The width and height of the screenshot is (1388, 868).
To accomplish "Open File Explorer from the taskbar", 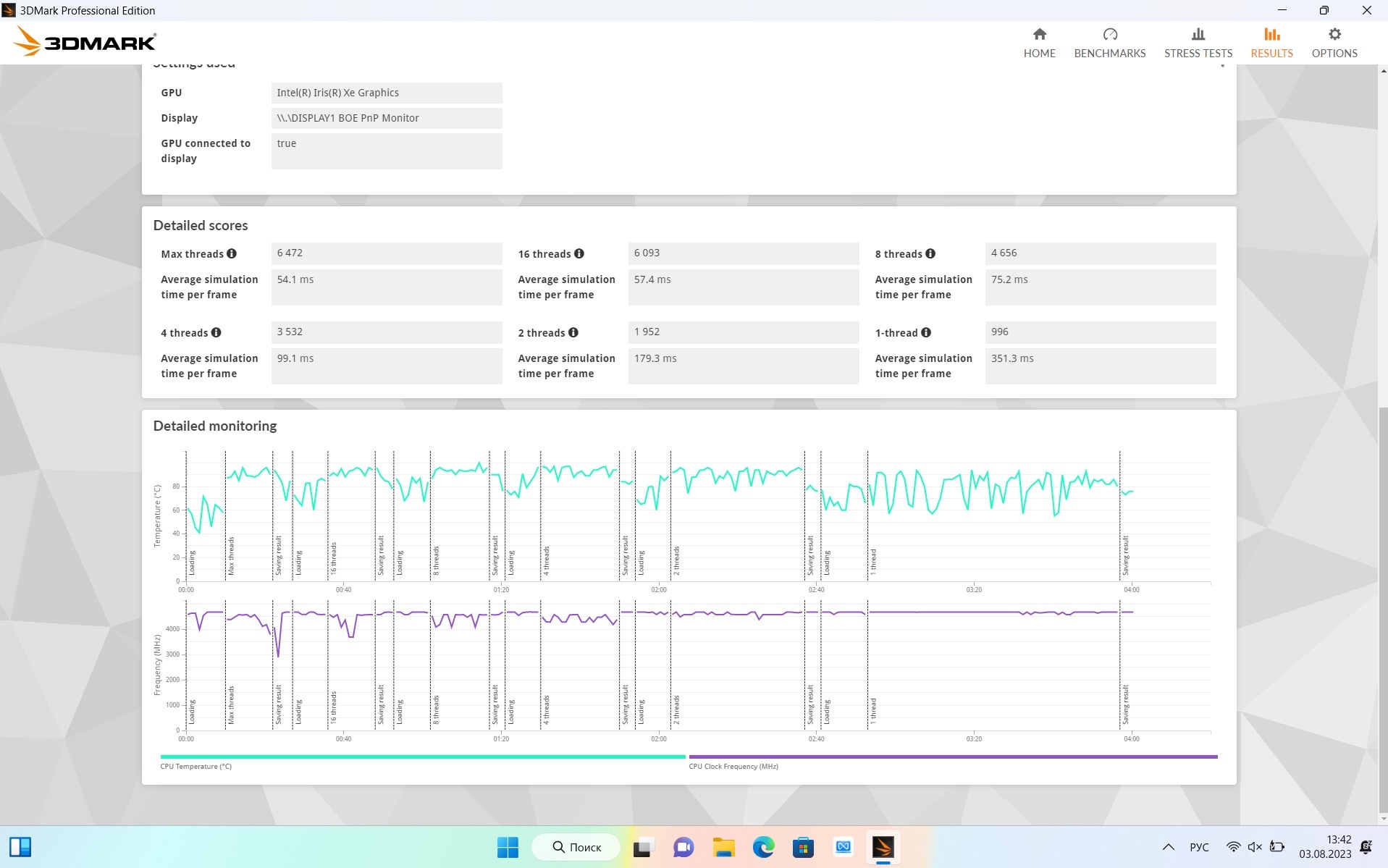I will coord(723,847).
